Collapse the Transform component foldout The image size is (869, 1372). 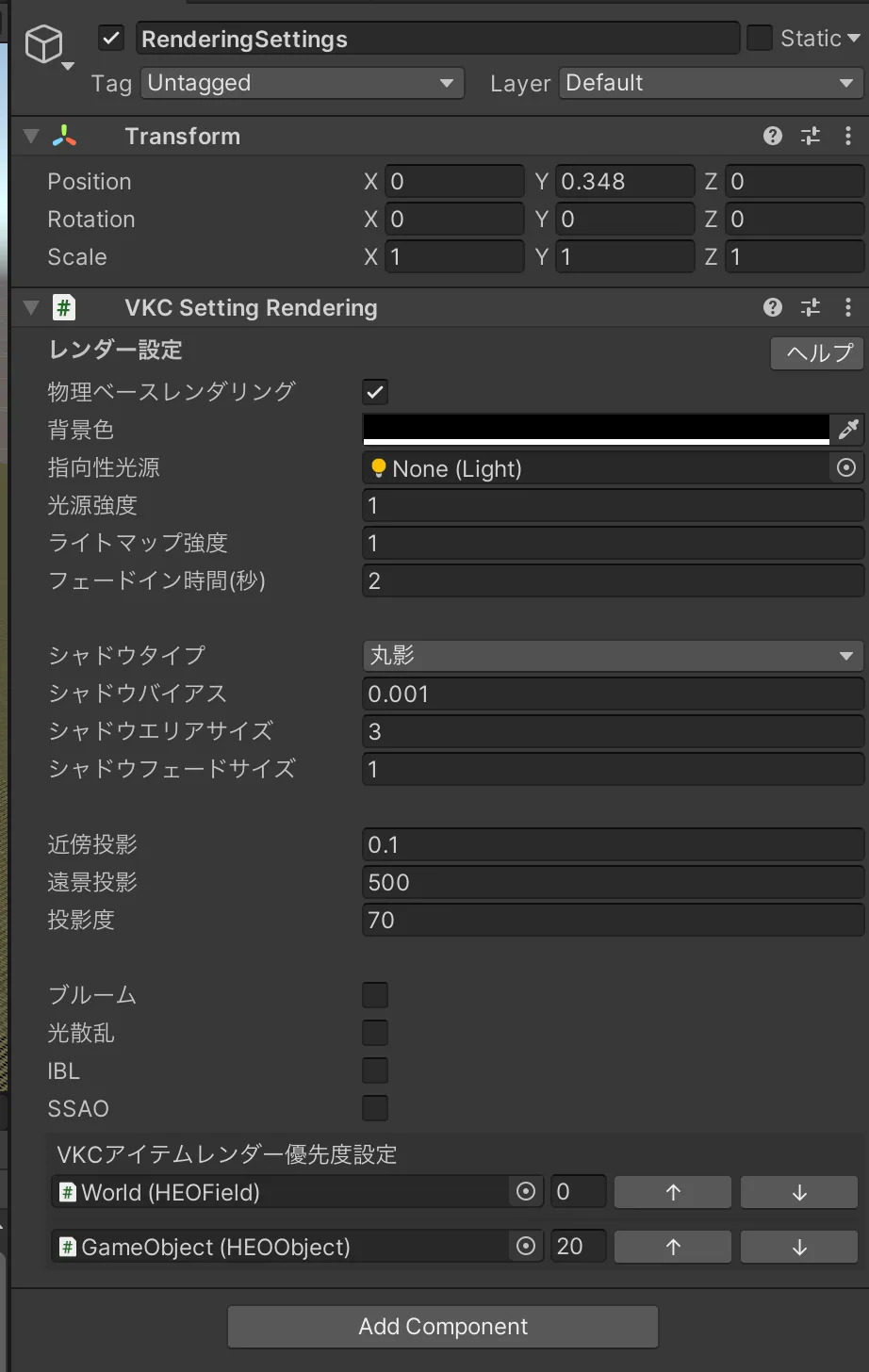pos(31,137)
